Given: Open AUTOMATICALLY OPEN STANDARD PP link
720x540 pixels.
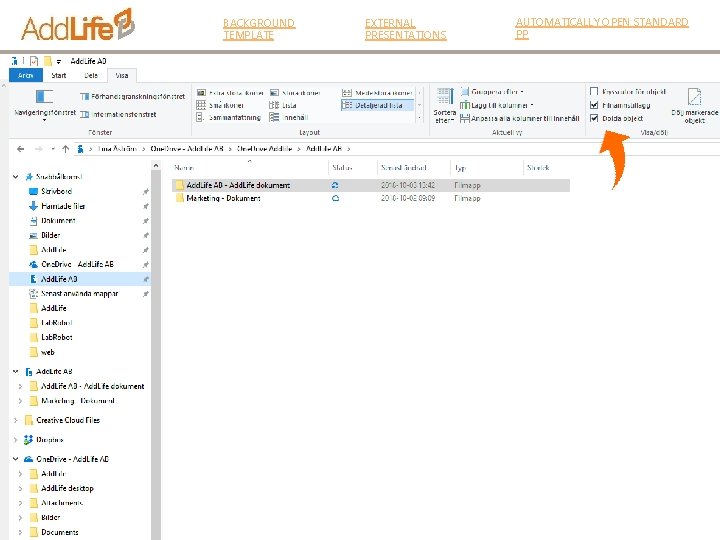Looking at the screenshot, I should 602,28.
